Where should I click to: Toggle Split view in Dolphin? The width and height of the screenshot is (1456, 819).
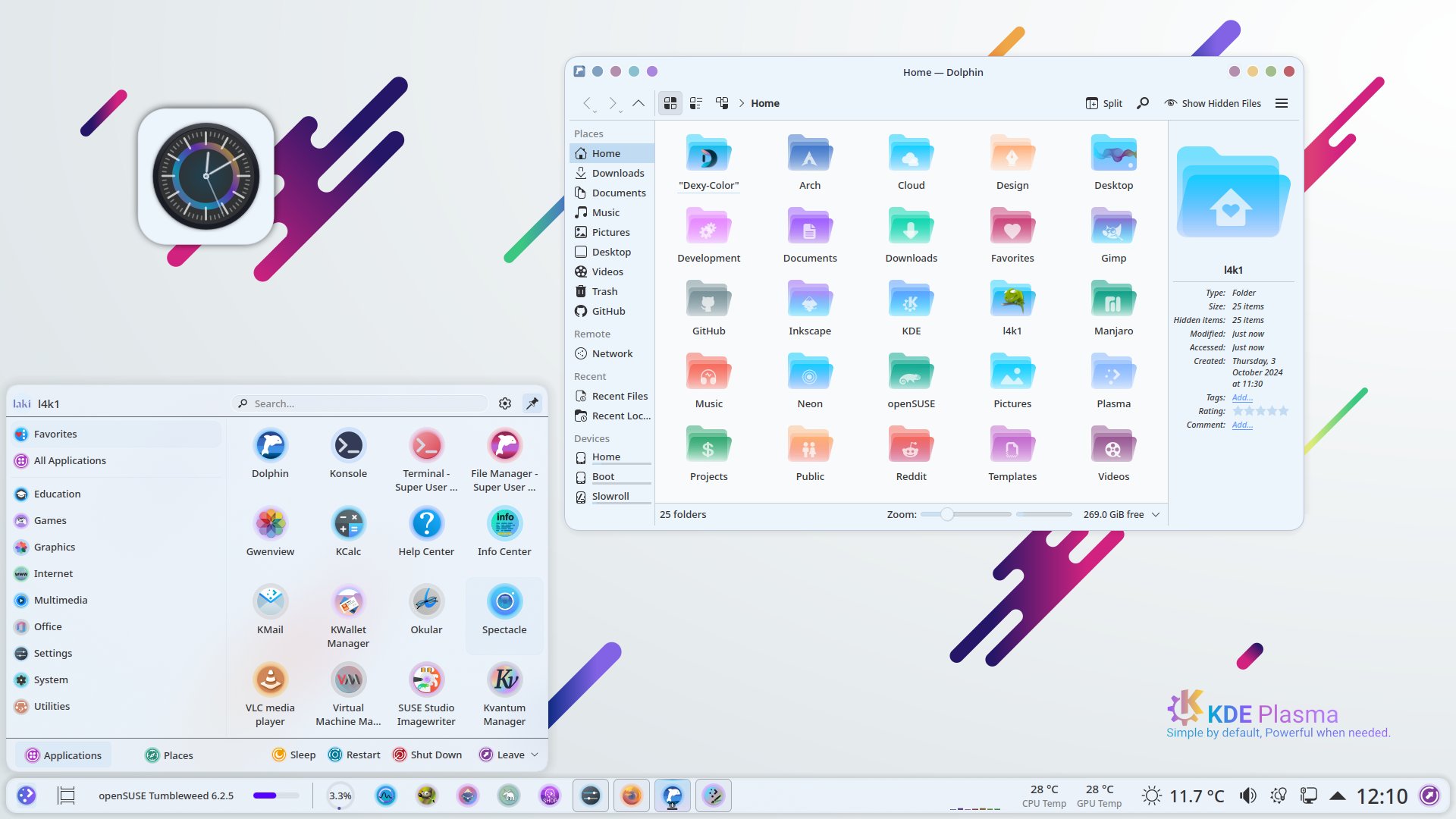click(x=1103, y=103)
